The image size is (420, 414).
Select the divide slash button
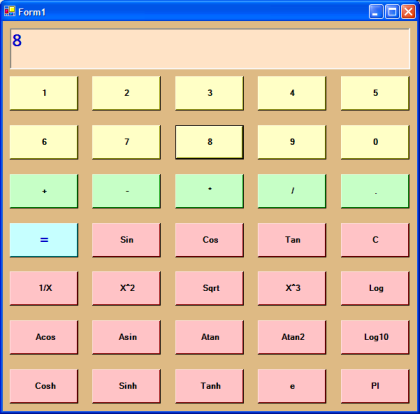pyautogui.click(x=292, y=191)
